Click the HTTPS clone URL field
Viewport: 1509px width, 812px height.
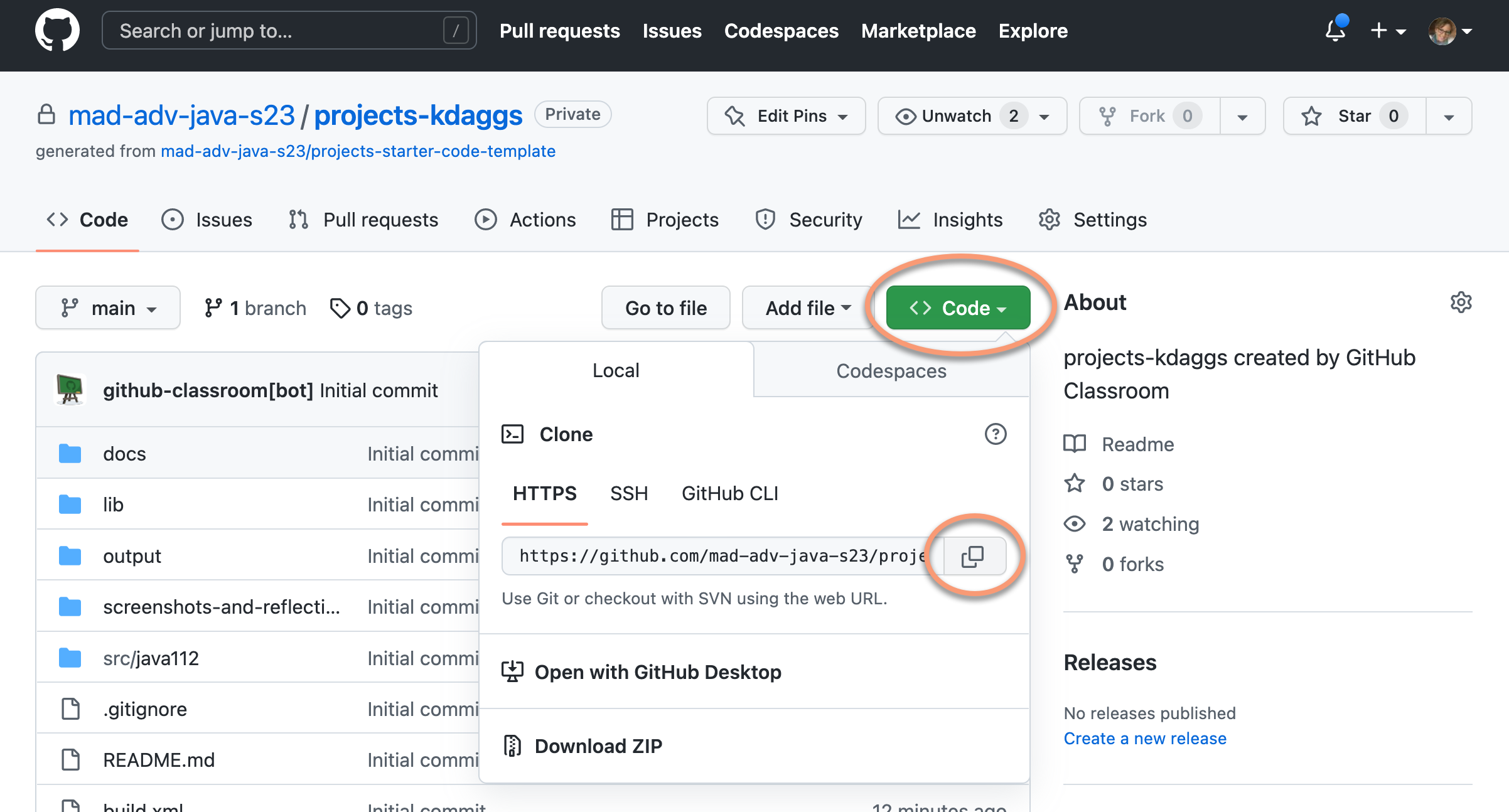722,556
